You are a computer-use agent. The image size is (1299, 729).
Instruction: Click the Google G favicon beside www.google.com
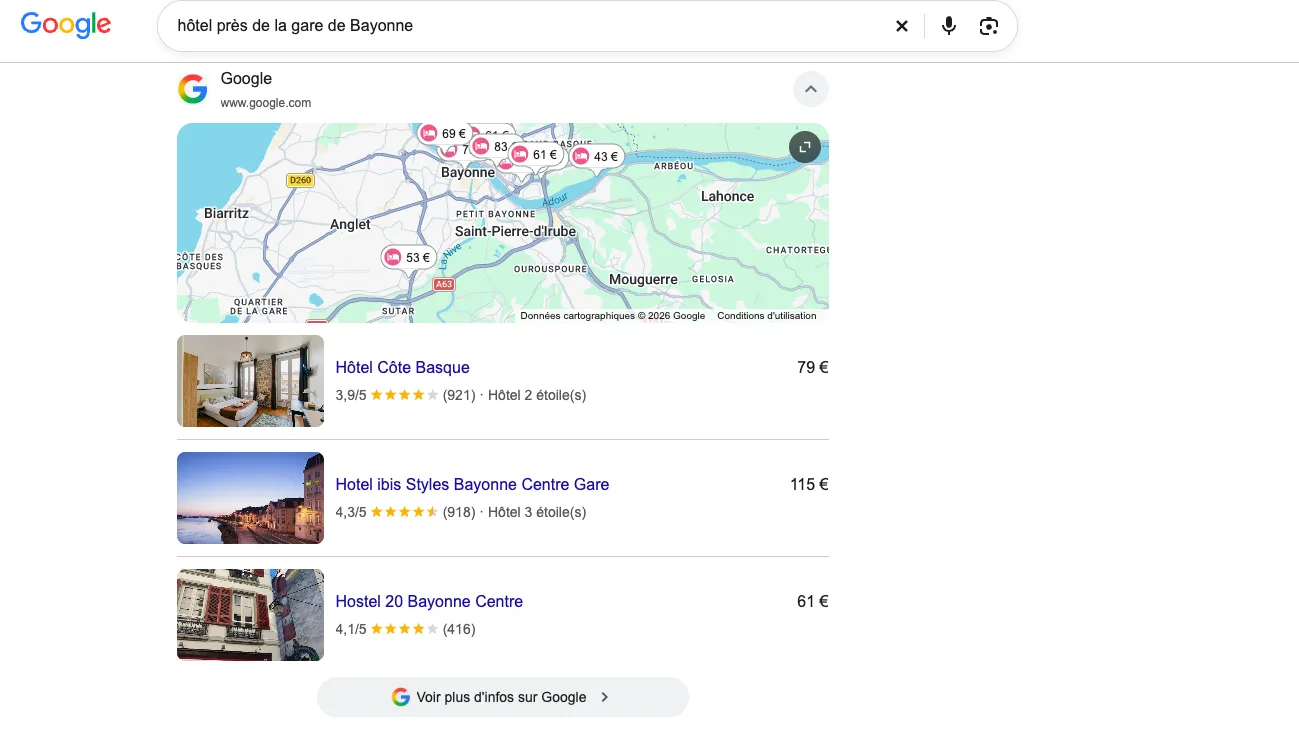(193, 89)
